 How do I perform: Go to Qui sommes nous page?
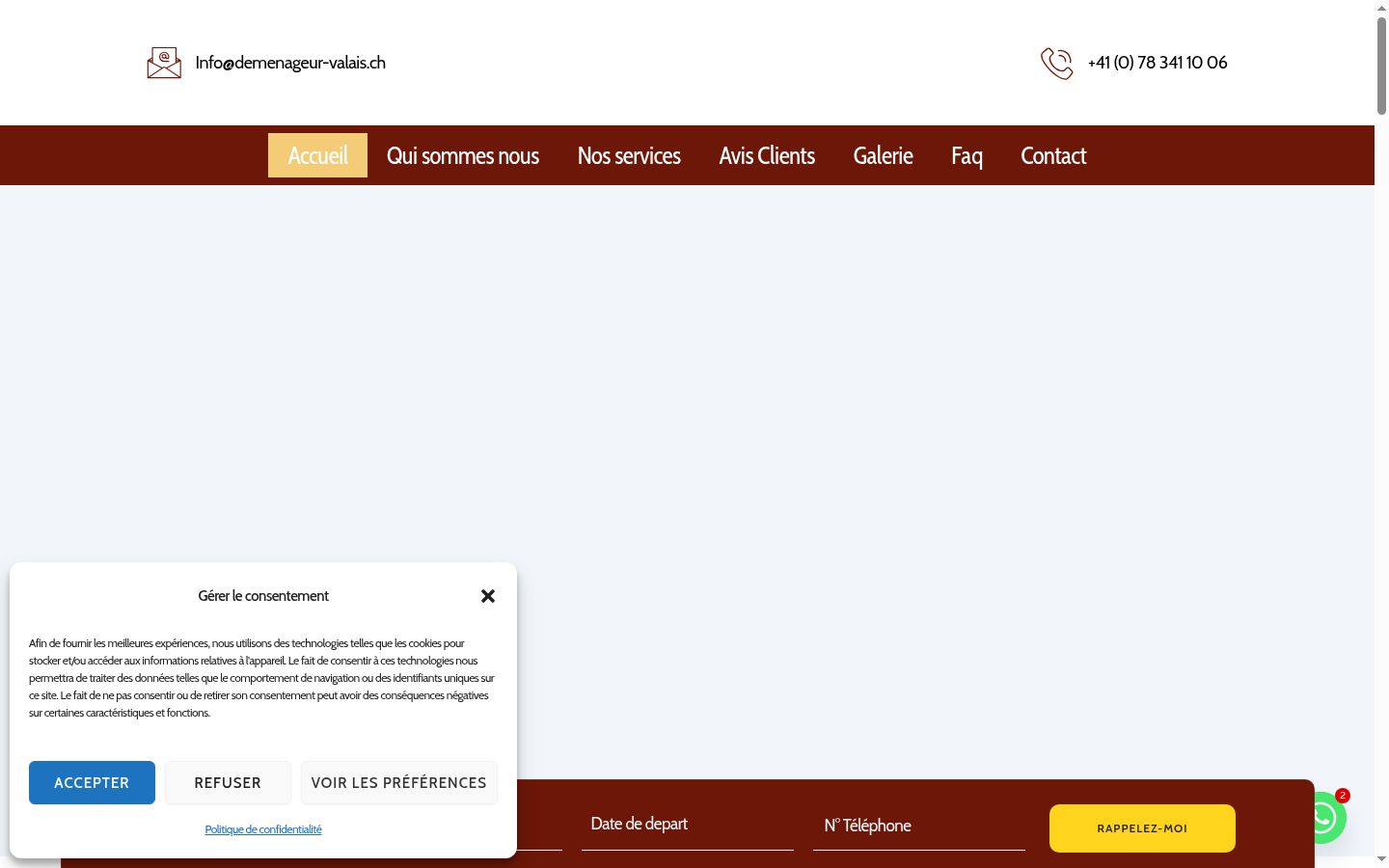click(463, 155)
